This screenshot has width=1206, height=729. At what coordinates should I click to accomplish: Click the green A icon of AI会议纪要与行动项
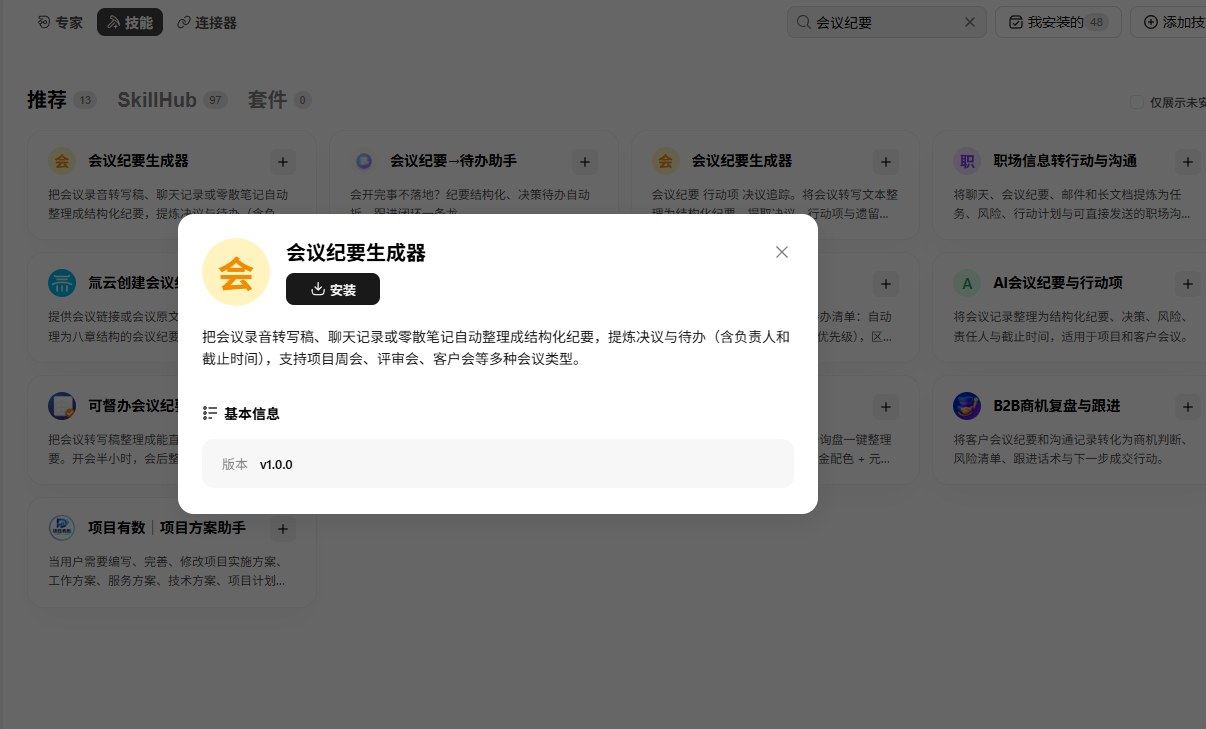pos(967,283)
